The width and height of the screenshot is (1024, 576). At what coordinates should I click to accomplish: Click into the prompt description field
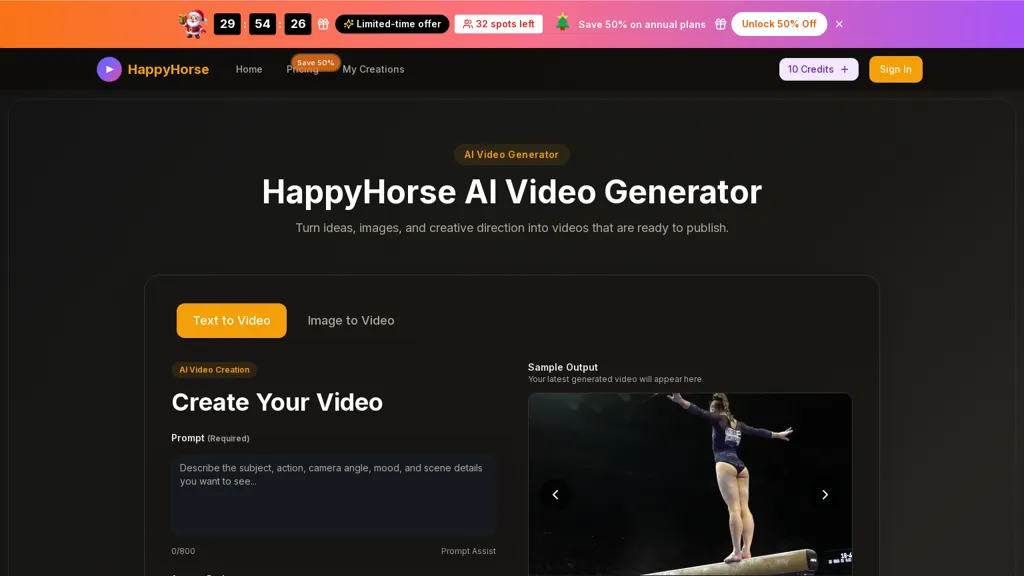coord(334,495)
